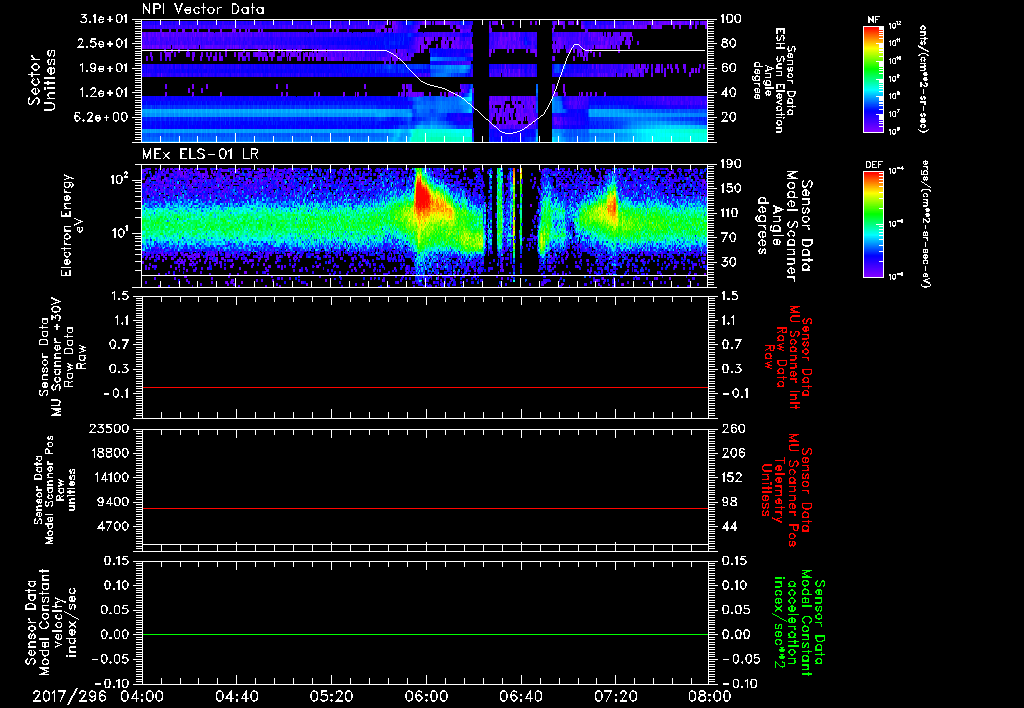Viewport: 1024px width, 708px height.
Task: Click the "98" telemetry tick label
Action: (x=728, y=502)
